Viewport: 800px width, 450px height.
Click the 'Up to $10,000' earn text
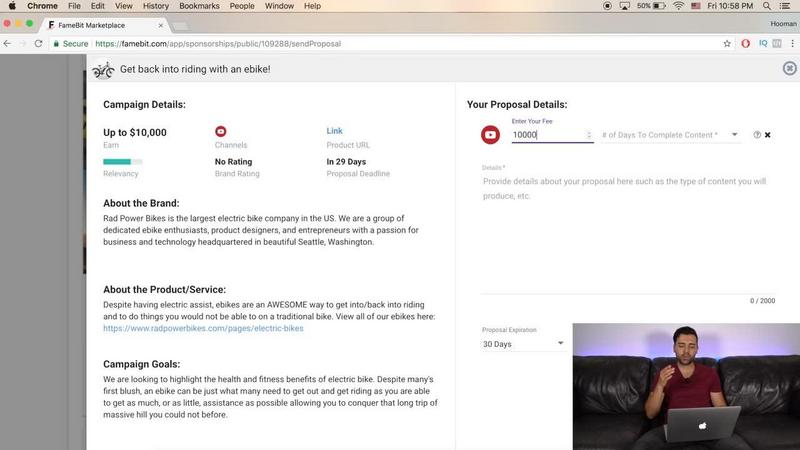pyautogui.click(x=135, y=133)
